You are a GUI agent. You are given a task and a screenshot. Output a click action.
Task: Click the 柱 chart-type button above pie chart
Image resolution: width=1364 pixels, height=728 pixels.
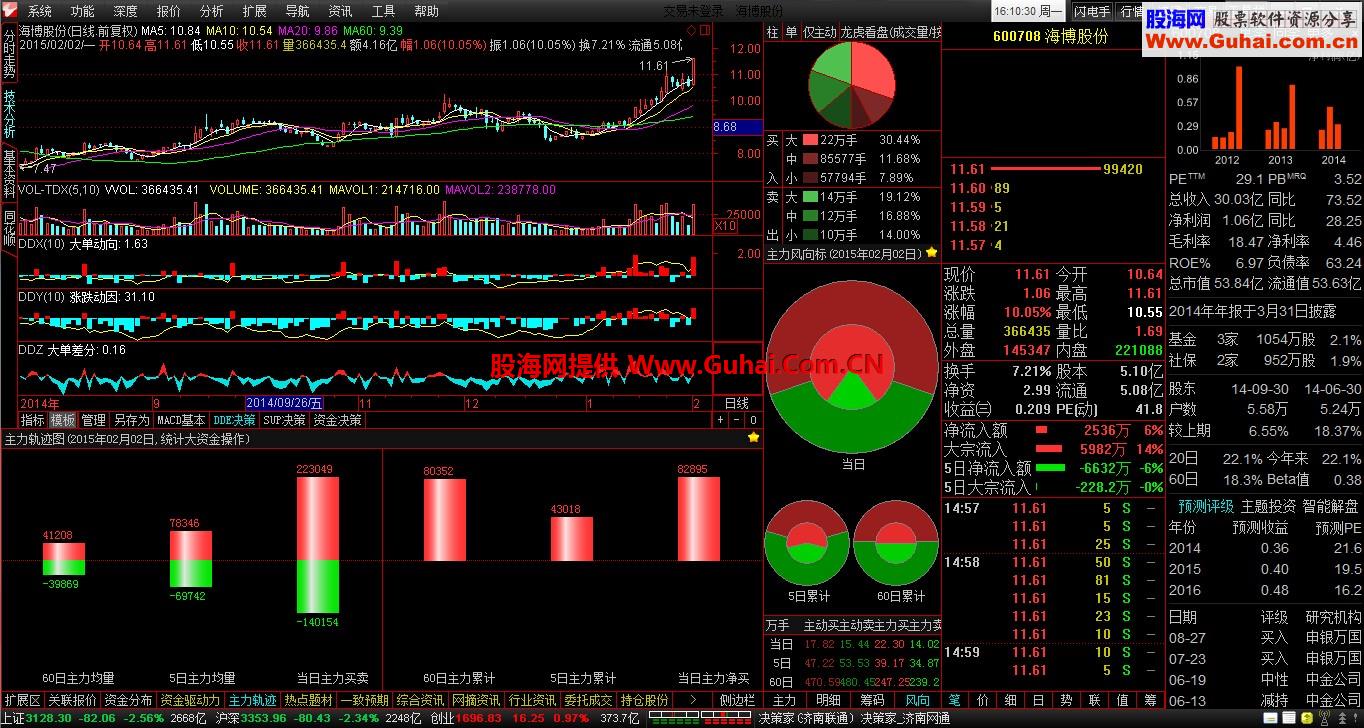772,33
